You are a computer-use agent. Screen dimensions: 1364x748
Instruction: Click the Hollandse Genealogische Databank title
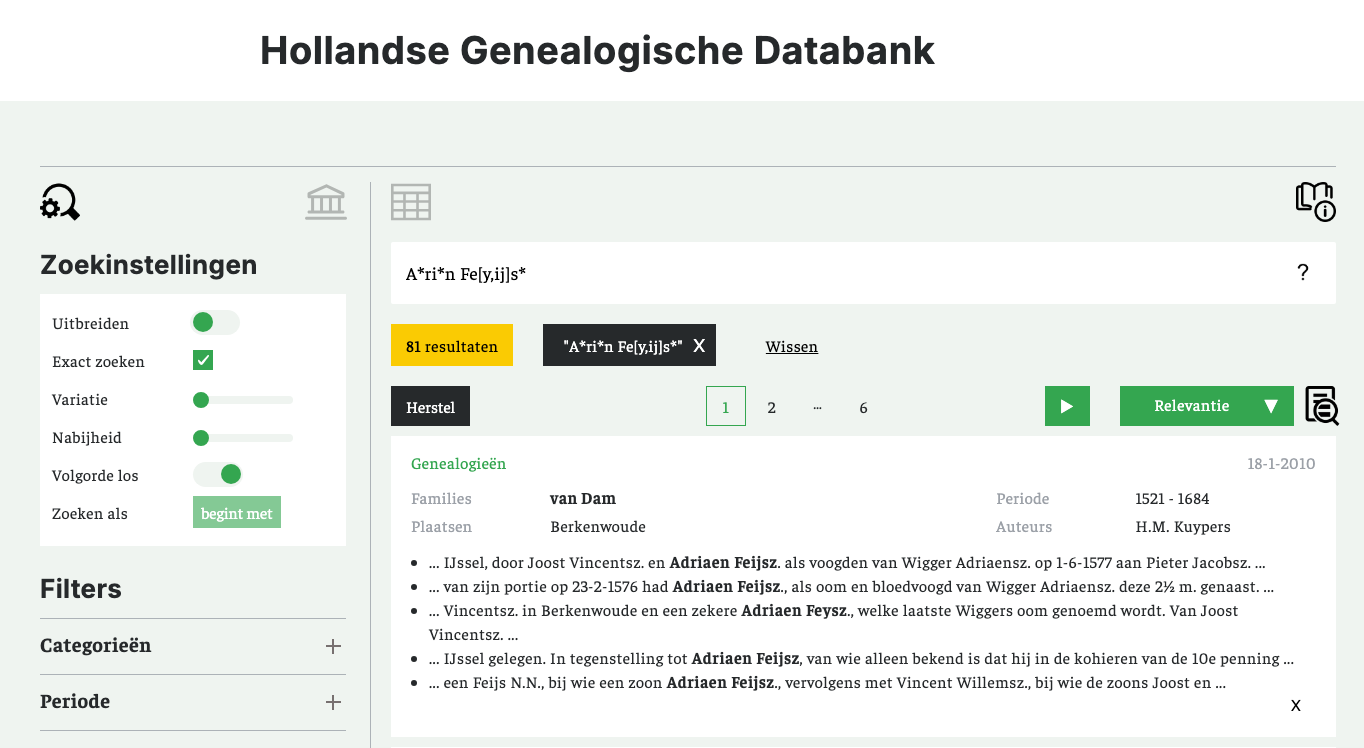[x=597, y=50]
